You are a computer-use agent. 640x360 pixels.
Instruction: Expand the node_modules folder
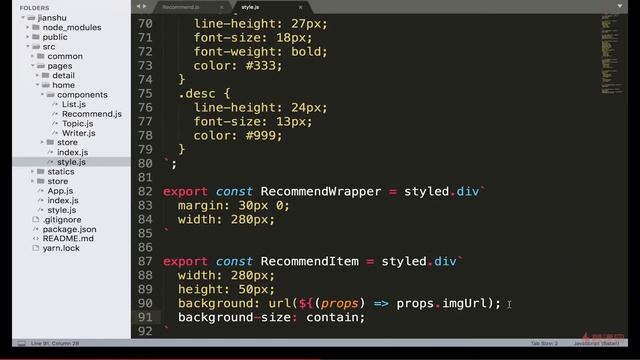28,27
